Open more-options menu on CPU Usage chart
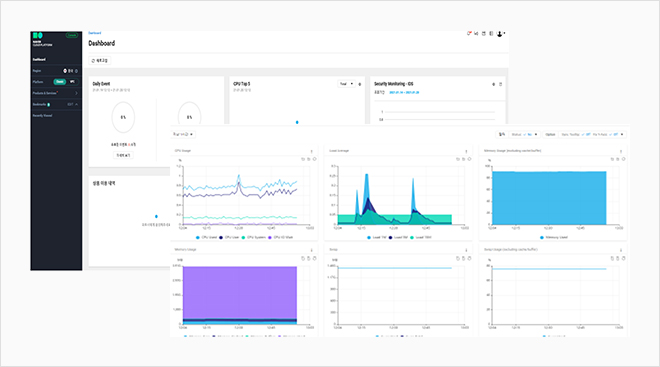660x367 pixels. (311, 151)
